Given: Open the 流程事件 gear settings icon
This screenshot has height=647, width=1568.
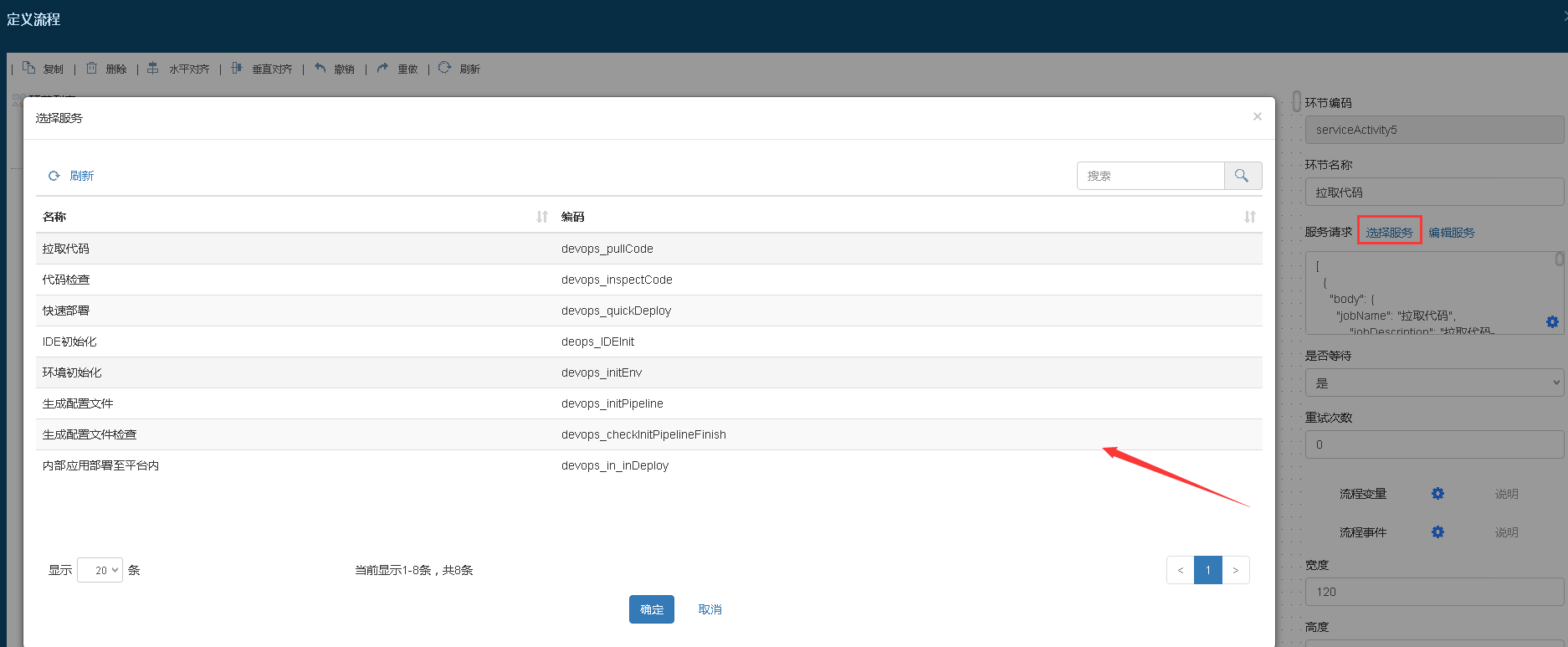Looking at the screenshot, I should pyautogui.click(x=1437, y=532).
